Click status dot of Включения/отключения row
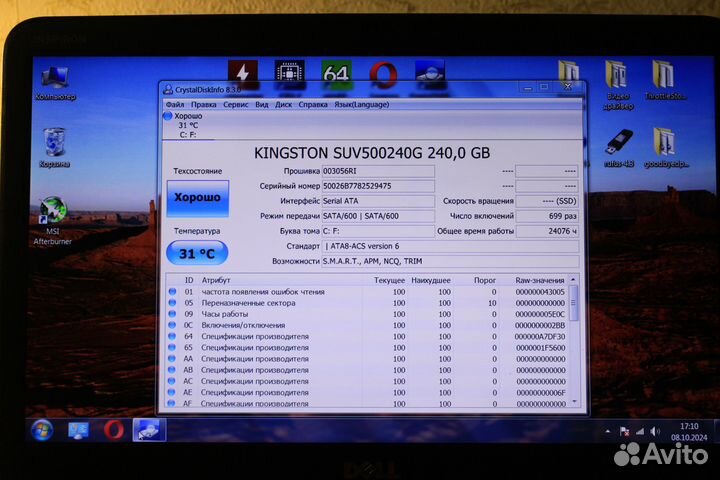 coord(172,325)
